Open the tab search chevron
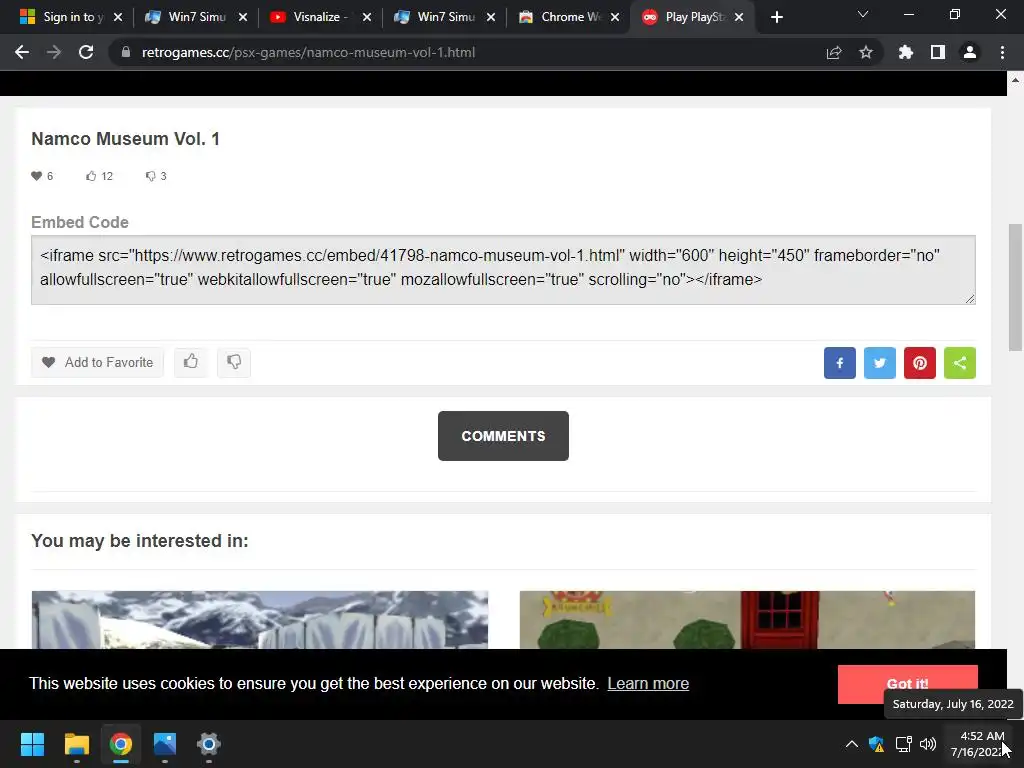Screen dimensions: 1024x768 (x=863, y=14)
